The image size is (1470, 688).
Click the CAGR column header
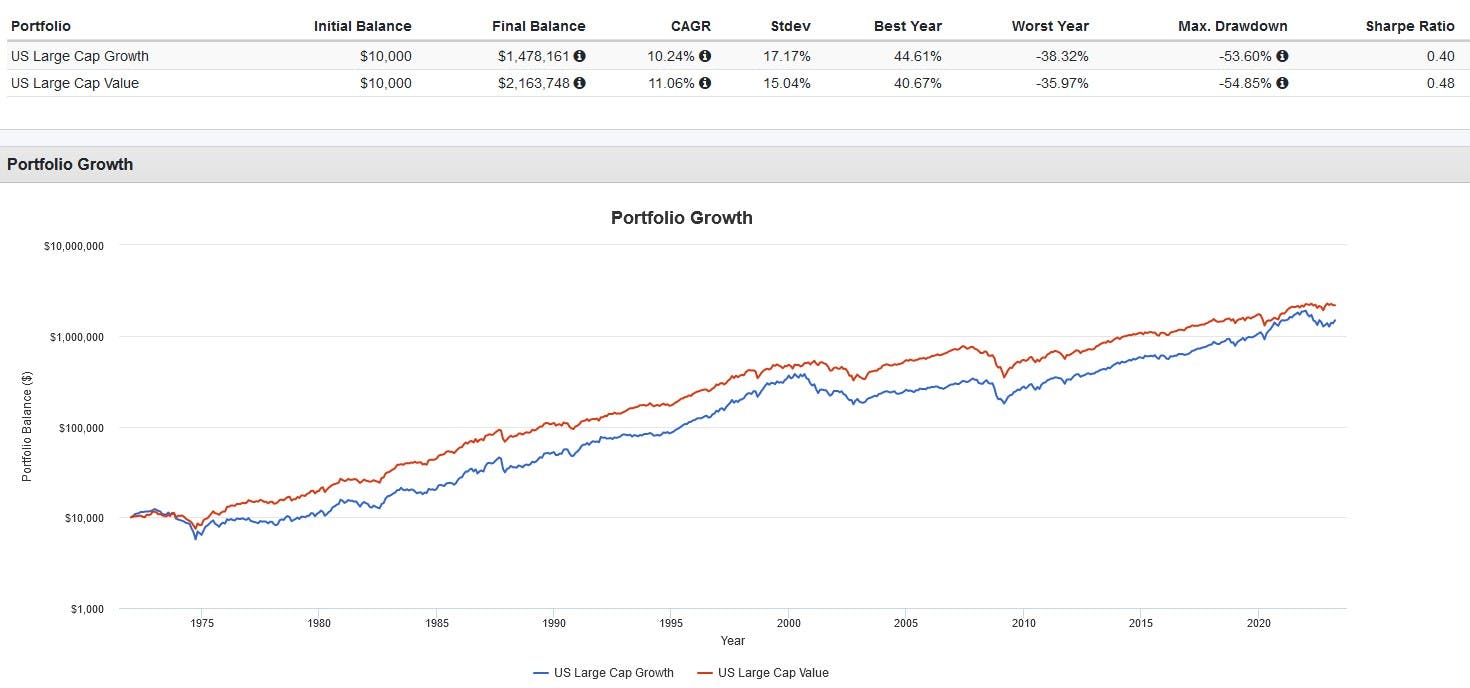pyautogui.click(x=691, y=26)
